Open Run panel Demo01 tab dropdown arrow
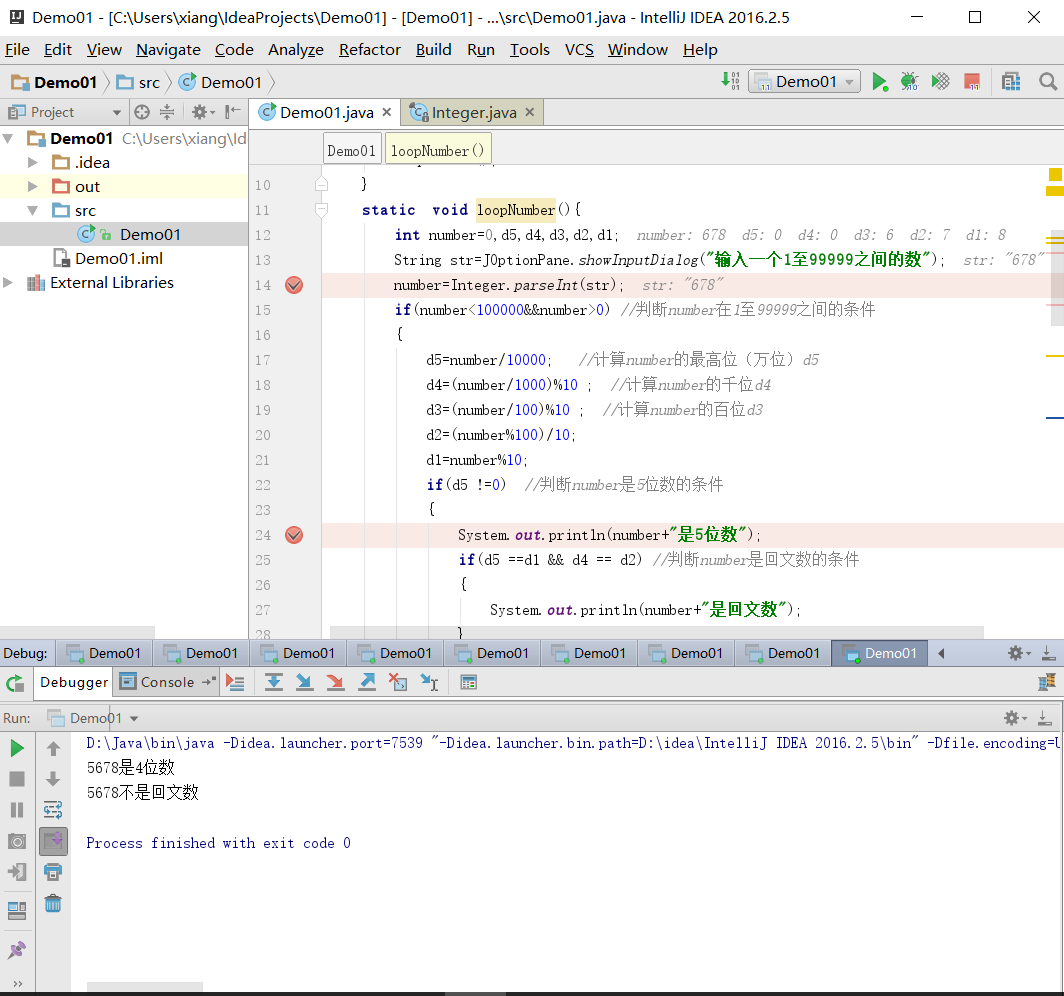The width and height of the screenshot is (1064, 996). [134, 718]
